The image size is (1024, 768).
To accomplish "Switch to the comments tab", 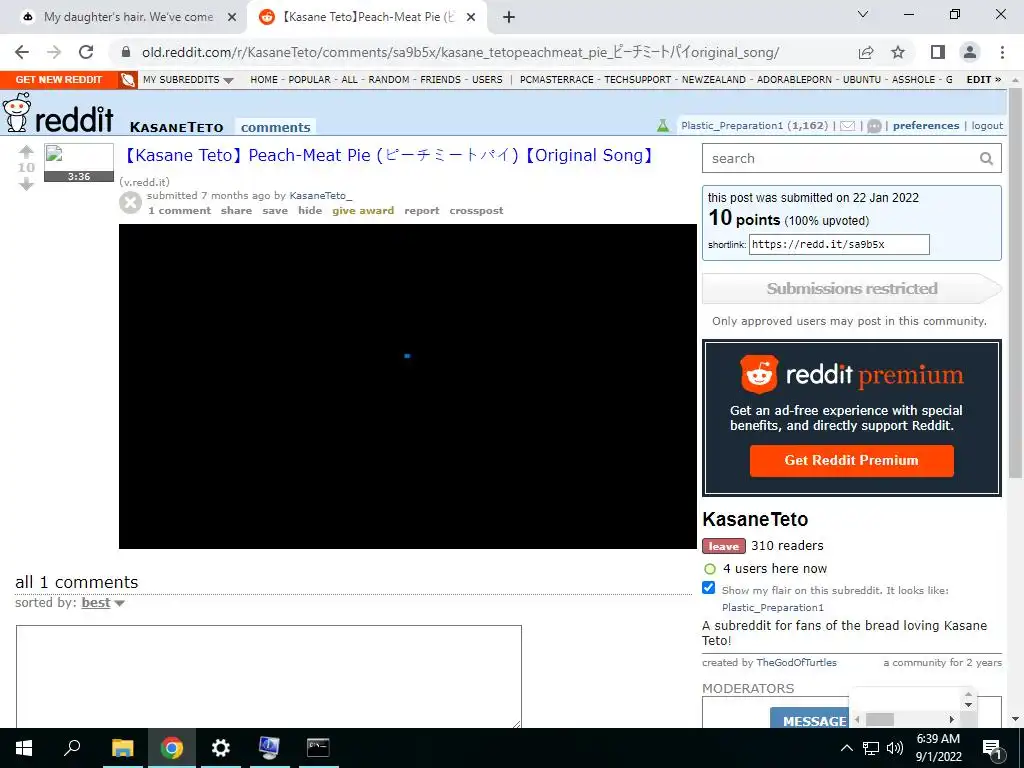I will pos(276,127).
